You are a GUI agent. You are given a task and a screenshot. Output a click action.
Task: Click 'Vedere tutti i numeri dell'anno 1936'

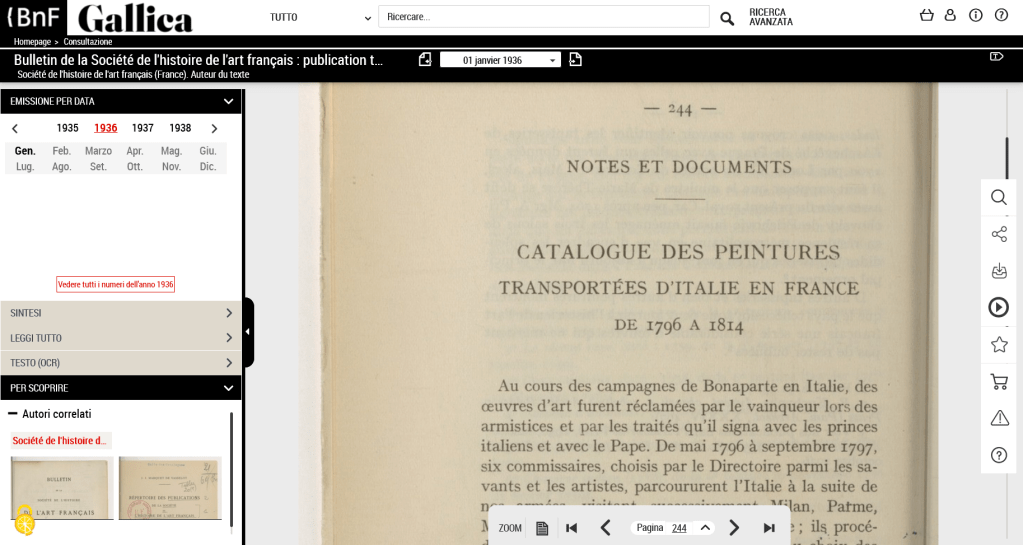coord(116,284)
